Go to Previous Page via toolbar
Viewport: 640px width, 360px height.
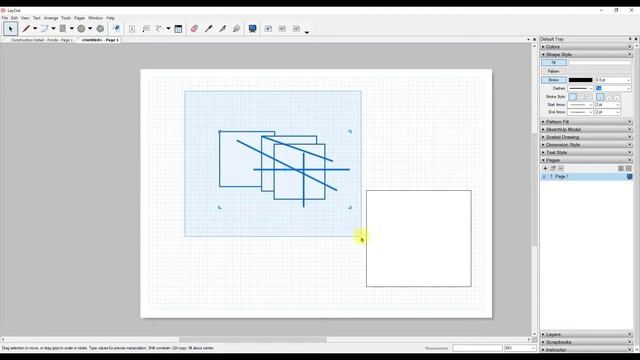(x=282, y=29)
